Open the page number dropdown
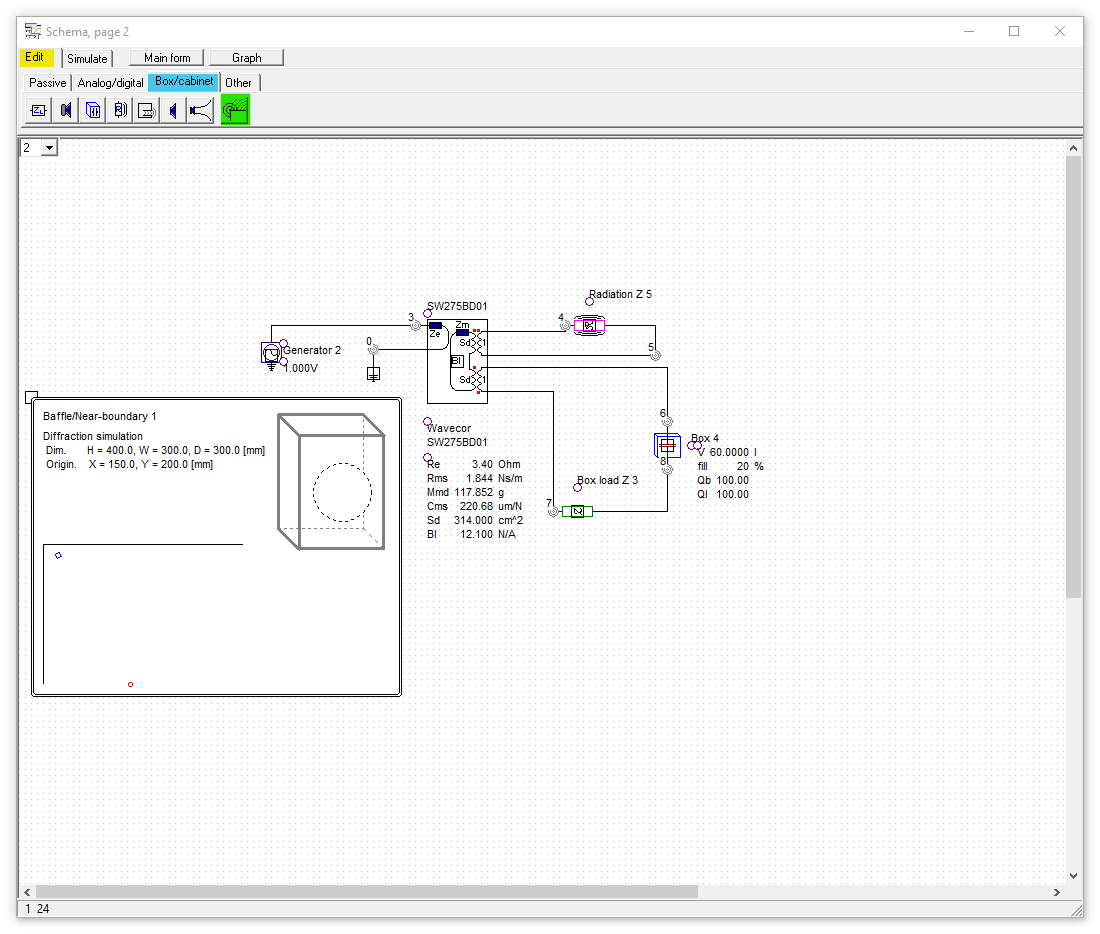1100x934 pixels. (x=49, y=148)
